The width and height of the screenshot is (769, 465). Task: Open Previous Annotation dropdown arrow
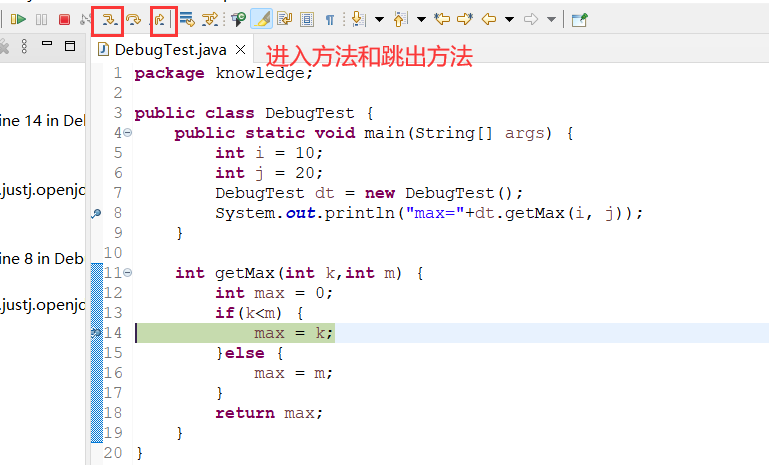click(x=421, y=20)
